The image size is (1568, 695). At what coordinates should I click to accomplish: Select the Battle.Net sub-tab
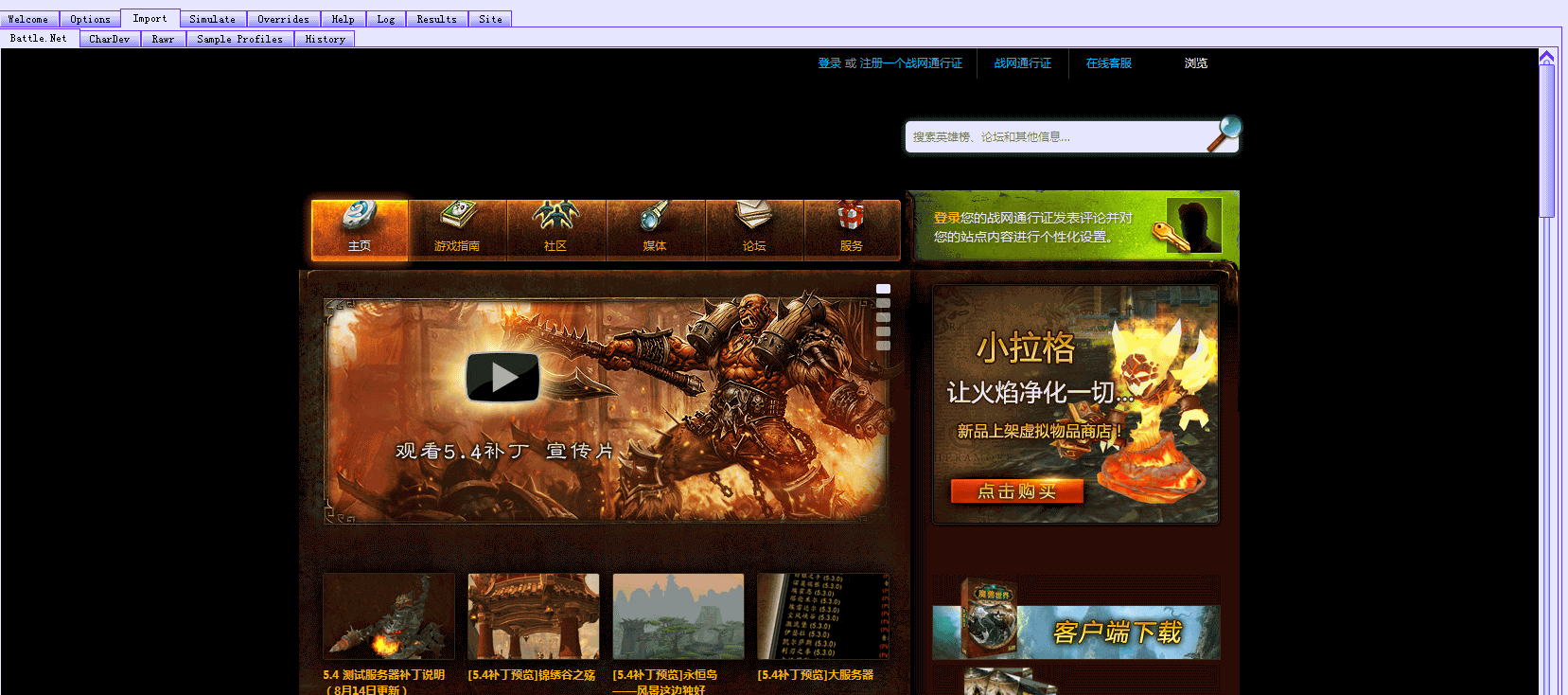pos(39,38)
